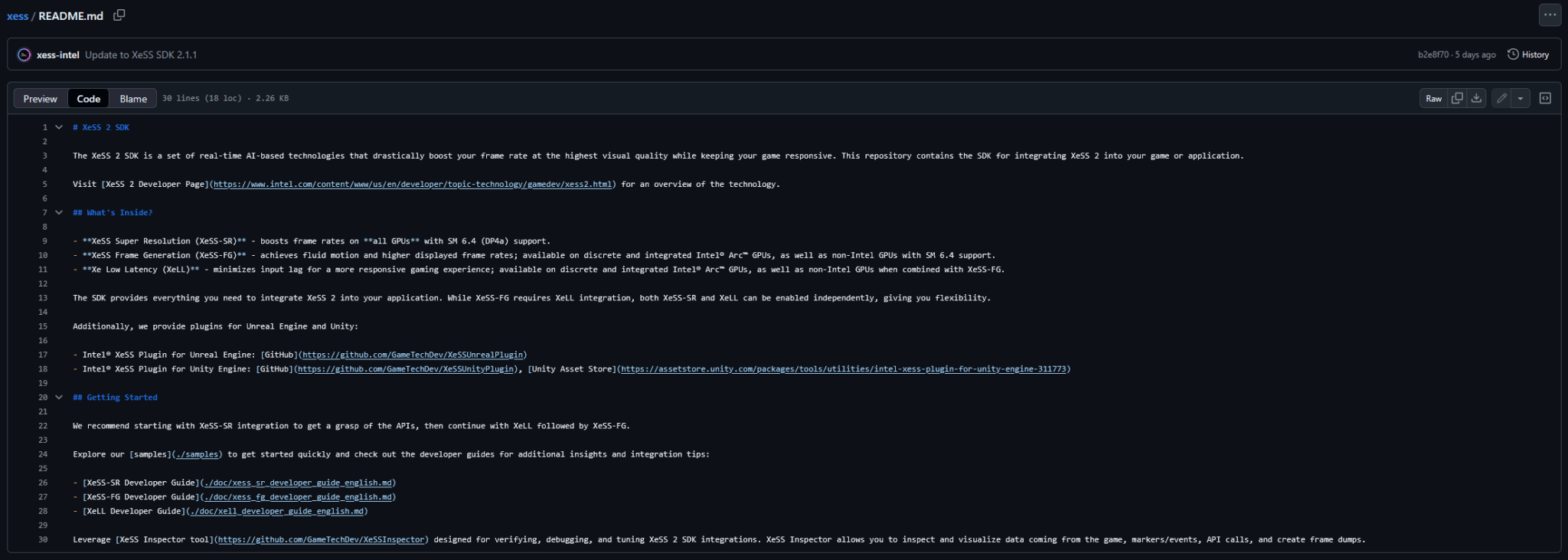Copy raw file contents icon
The image size is (1568, 560).
click(x=1457, y=98)
